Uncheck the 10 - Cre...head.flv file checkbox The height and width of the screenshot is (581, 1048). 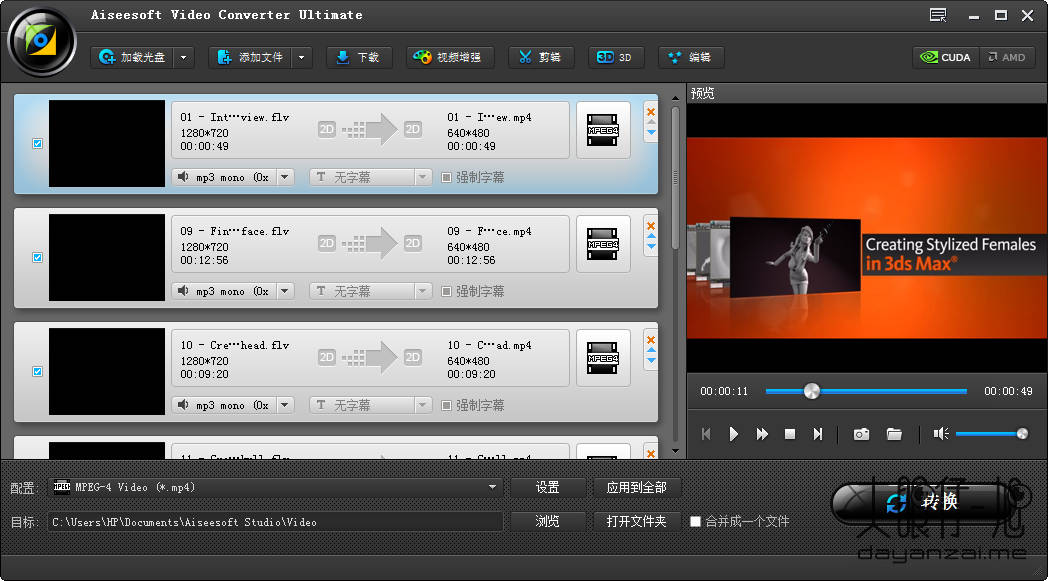(x=37, y=371)
